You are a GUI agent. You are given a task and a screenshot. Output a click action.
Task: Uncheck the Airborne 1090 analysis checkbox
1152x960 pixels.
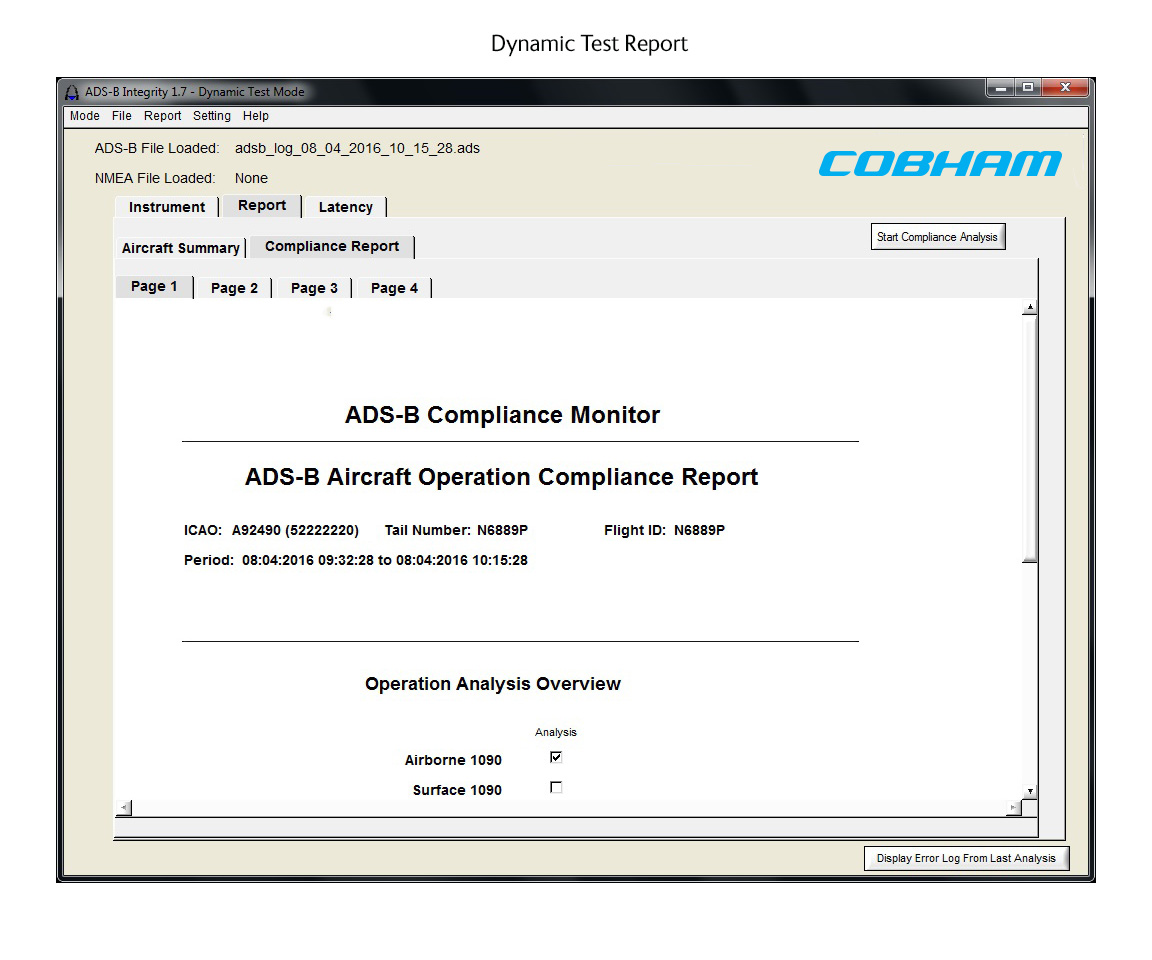[556, 757]
